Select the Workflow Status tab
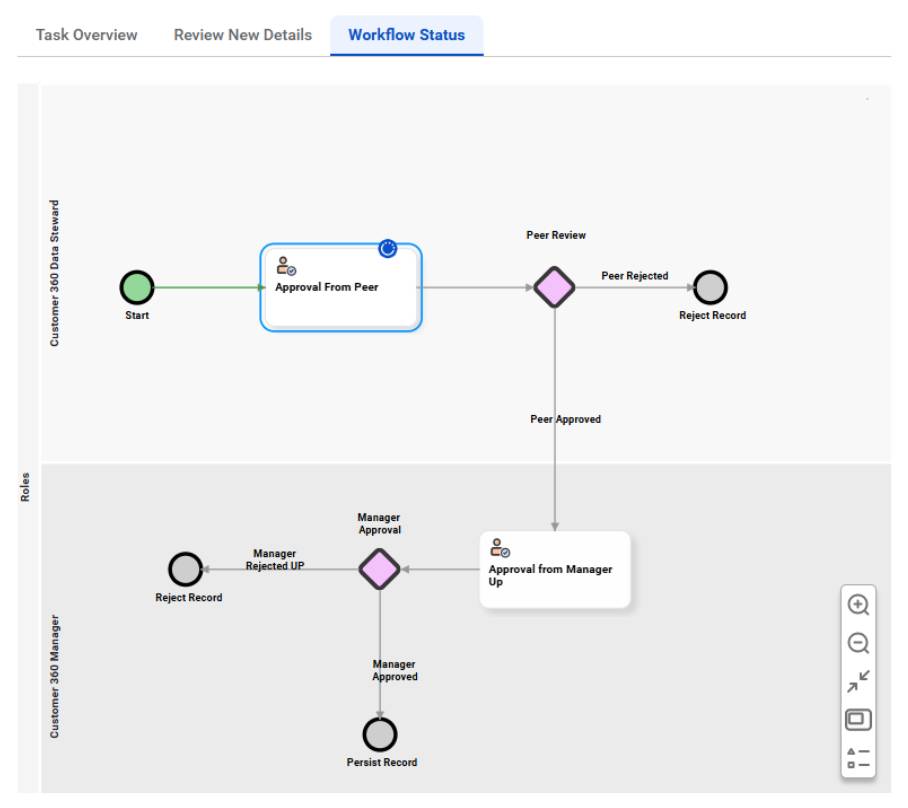908x808 pixels. pyautogui.click(x=407, y=35)
